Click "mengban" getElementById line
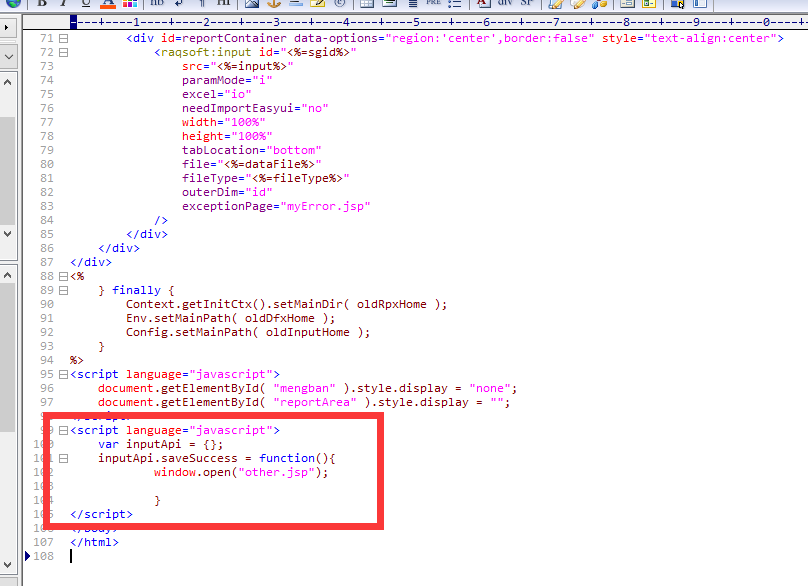The width and height of the screenshot is (808, 586). pyautogui.click(x=307, y=388)
